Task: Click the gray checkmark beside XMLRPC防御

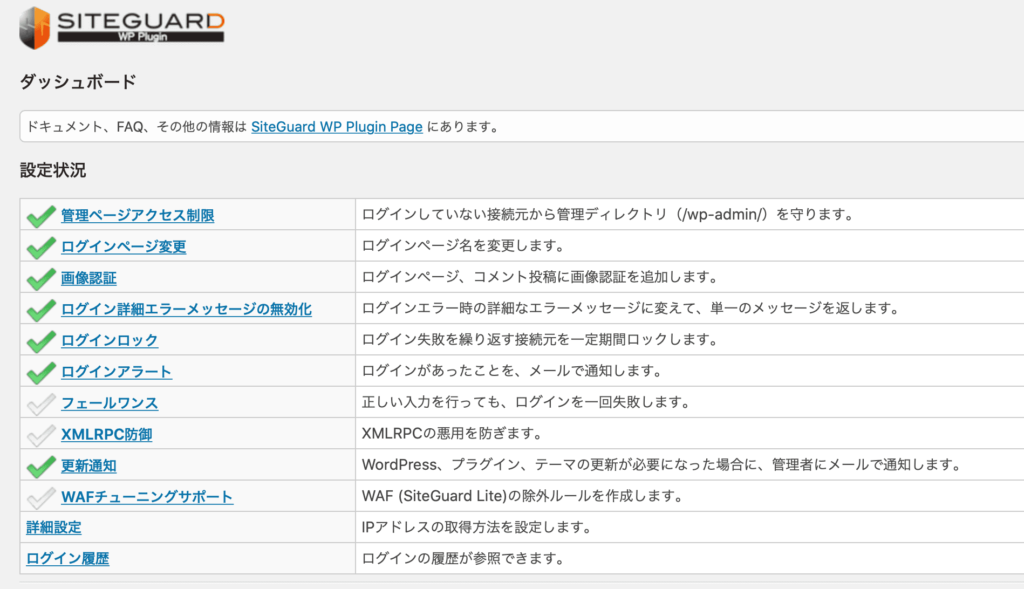Action: pyautogui.click(x=41, y=435)
